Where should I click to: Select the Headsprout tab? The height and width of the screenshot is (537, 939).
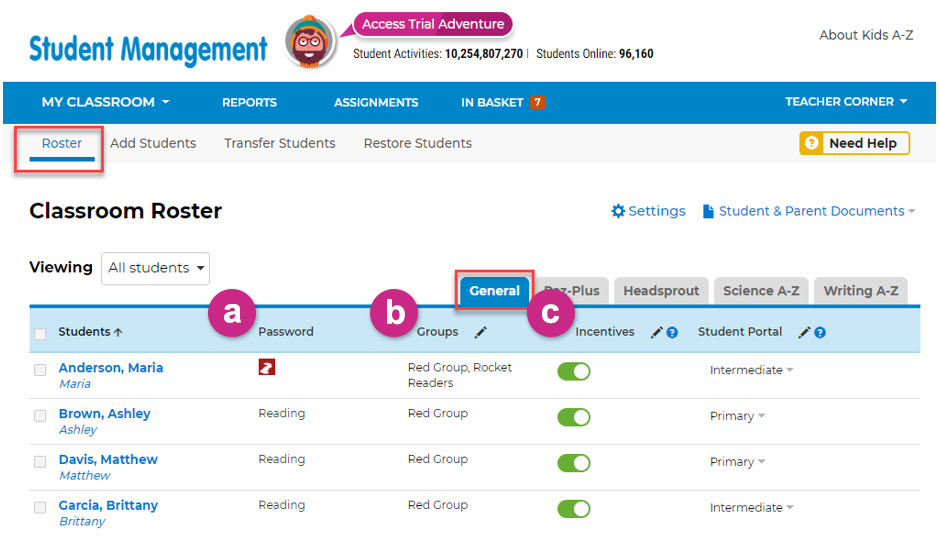661,291
